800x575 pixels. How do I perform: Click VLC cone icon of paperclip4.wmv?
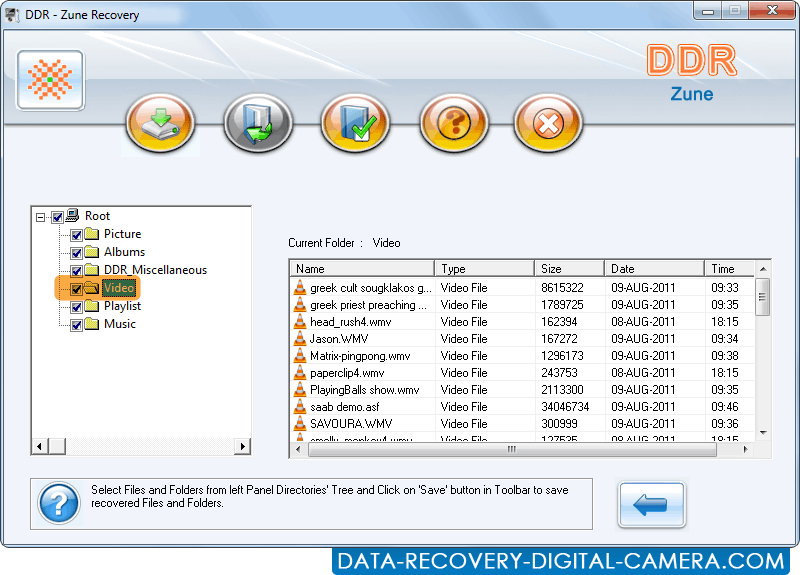click(300, 372)
